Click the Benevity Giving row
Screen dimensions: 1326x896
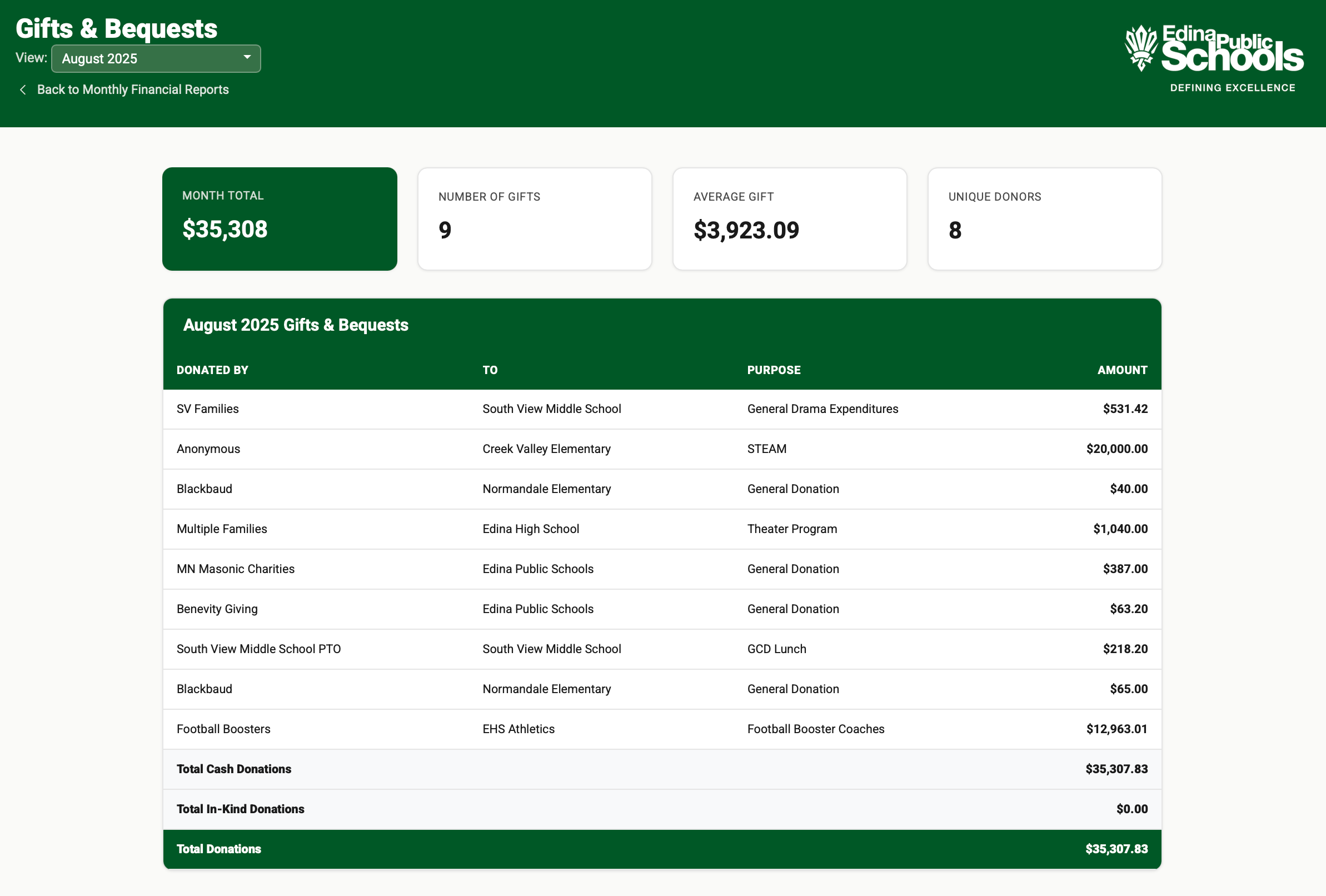[662, 609]
